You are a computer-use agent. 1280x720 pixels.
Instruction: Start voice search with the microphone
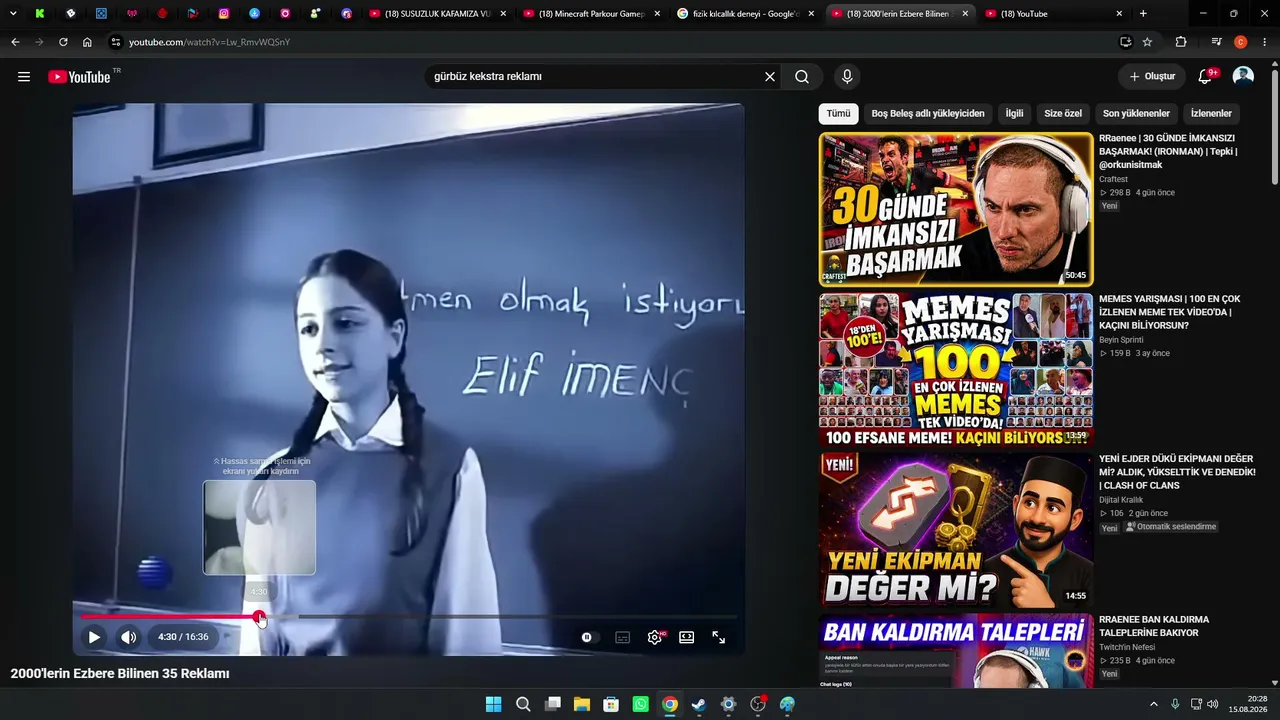tap(847, 77)
